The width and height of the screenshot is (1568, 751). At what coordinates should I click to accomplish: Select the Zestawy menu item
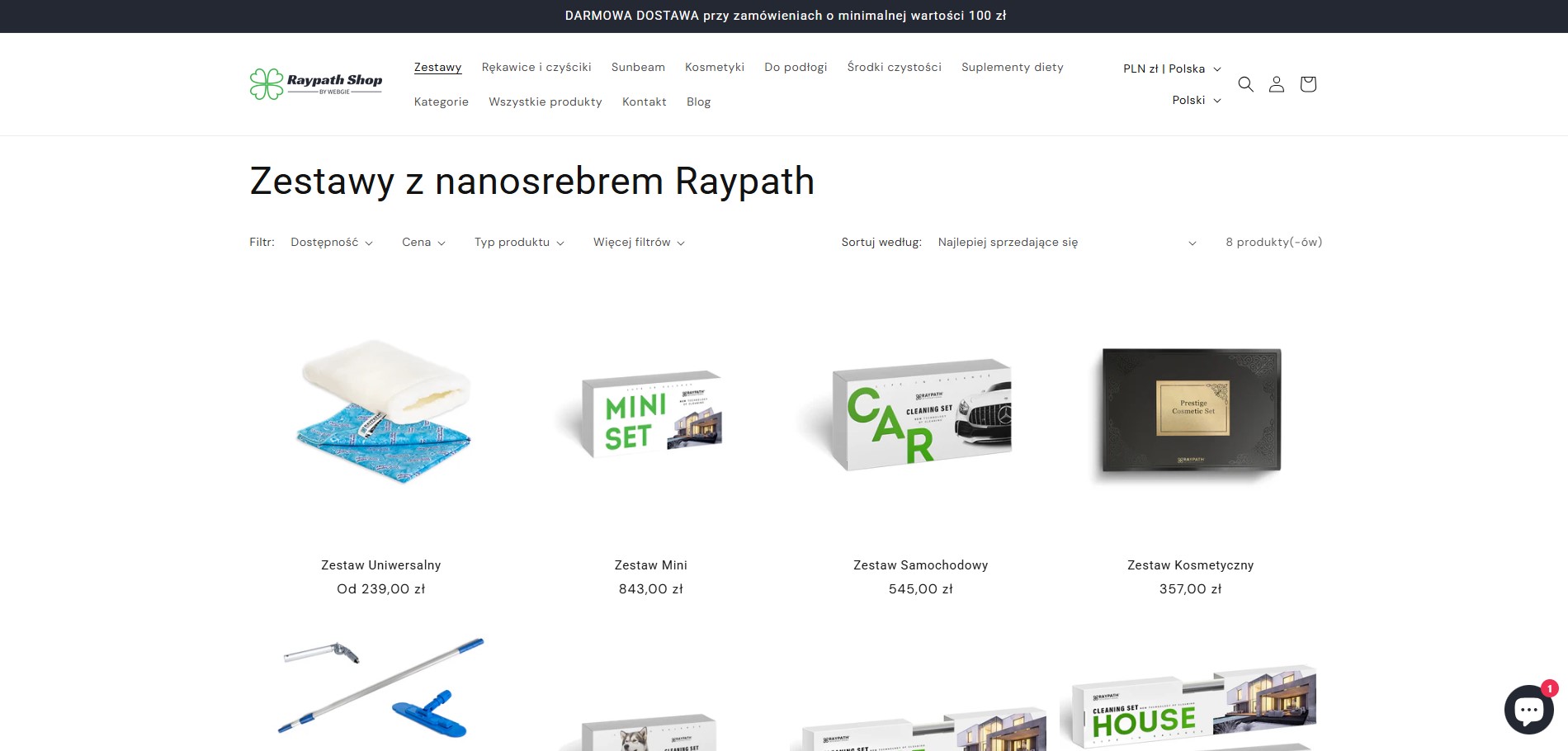click(x=437, y=67)
